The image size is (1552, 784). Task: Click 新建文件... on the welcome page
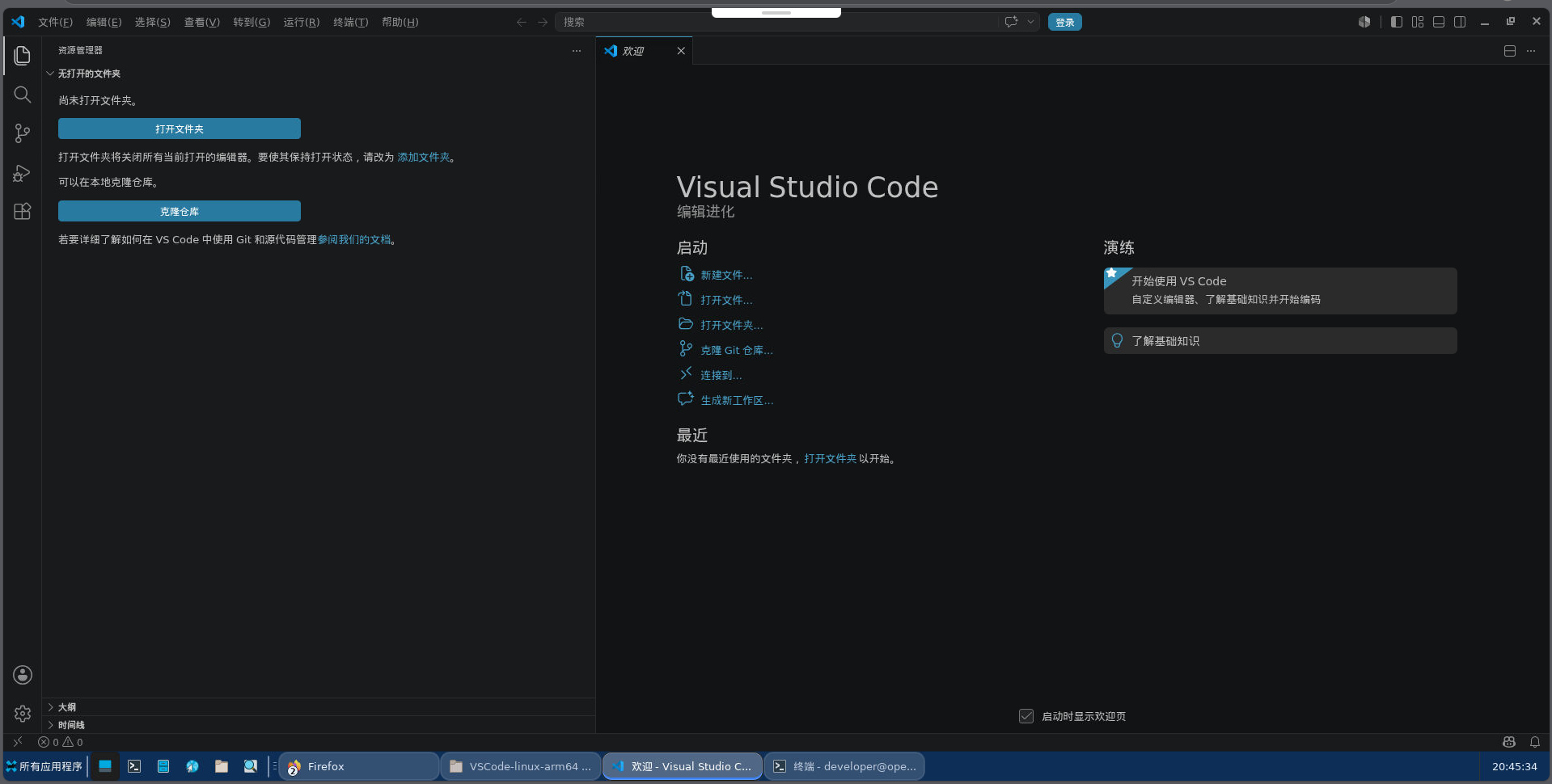pos(726,275)
